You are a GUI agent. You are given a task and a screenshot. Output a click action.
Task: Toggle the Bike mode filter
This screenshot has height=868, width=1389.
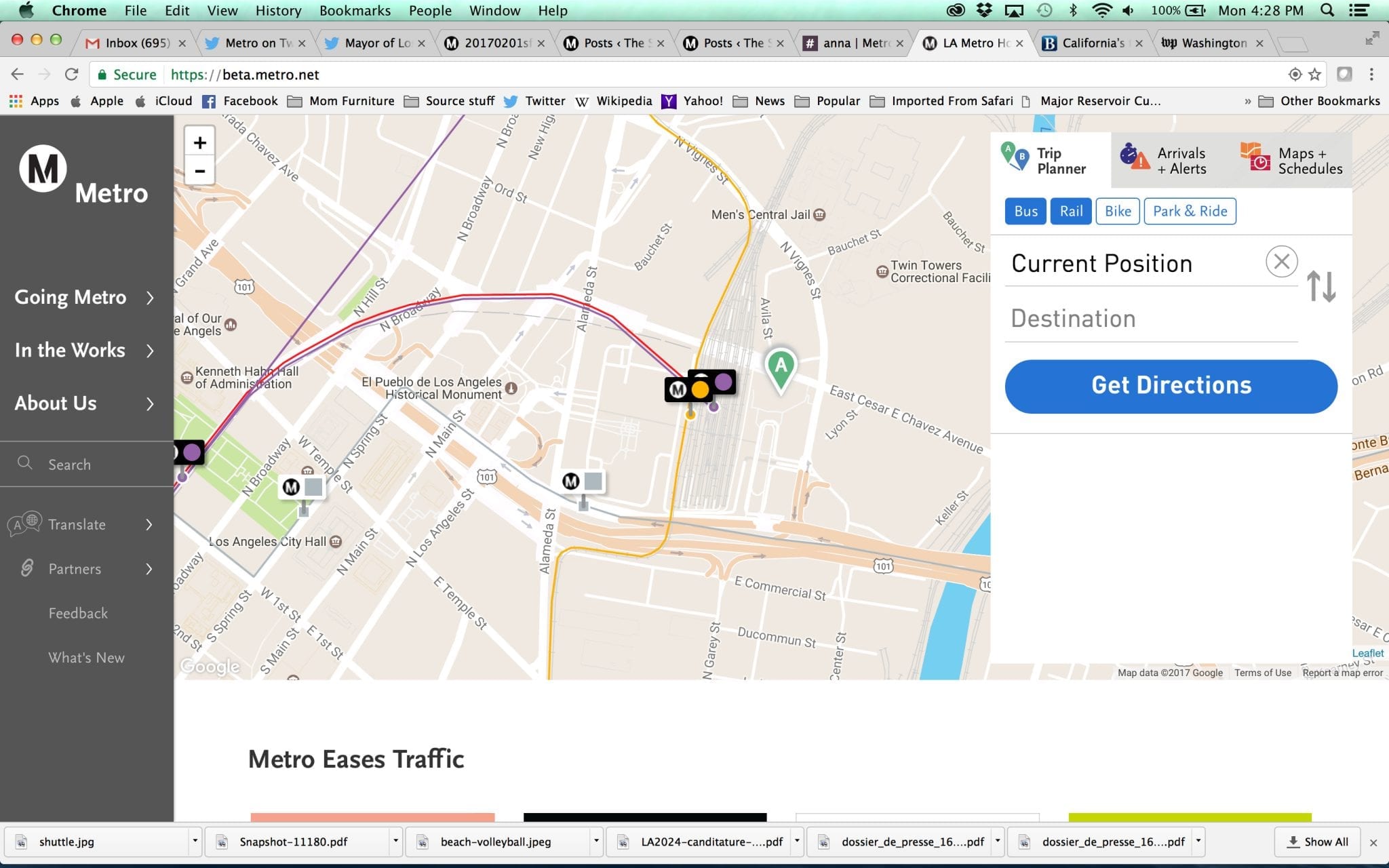[1118, 211]
